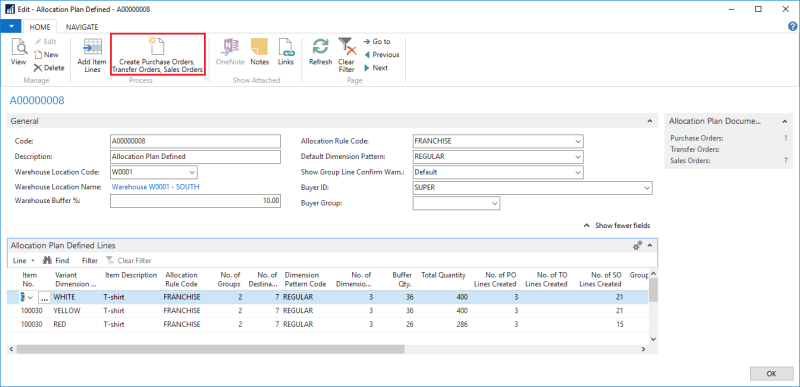Open the help question mark icon

click(792, 27)
